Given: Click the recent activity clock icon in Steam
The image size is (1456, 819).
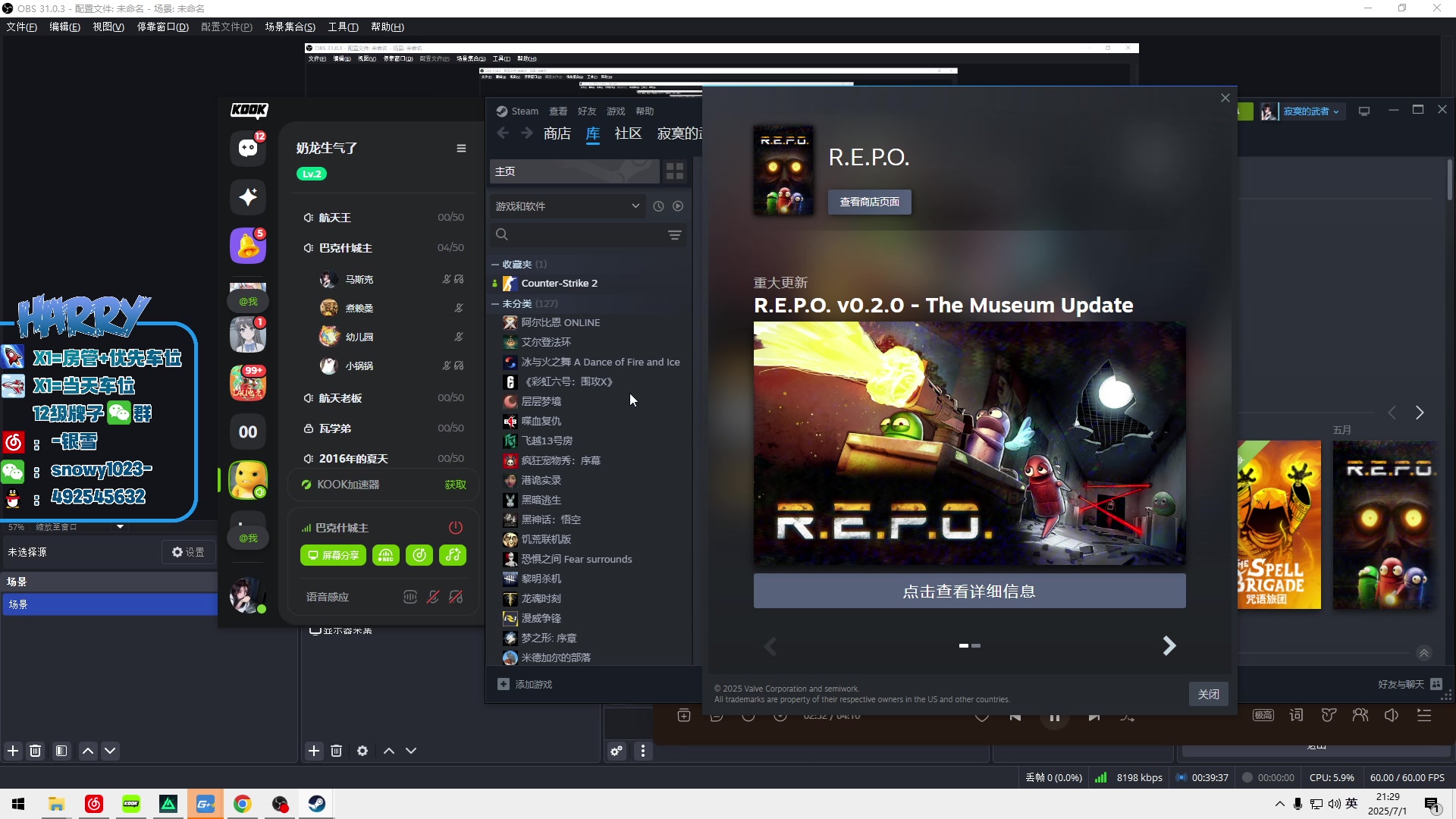Looking at the screenshot, I should pyautogui.click(x=658, y=206).
